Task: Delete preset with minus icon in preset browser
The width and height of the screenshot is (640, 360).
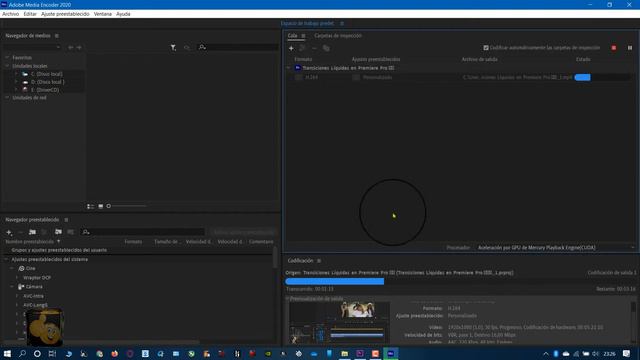Action: (x=20, y=232)
